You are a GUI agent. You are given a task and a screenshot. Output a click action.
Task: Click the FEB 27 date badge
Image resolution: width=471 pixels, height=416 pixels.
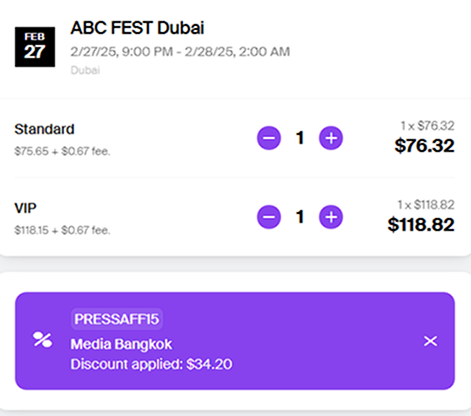[x=35, y=47]
